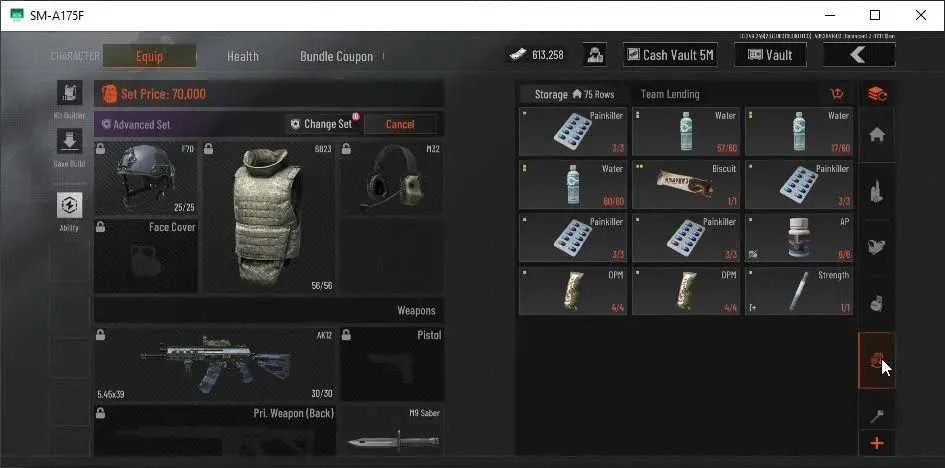
Task: Select the Water item showing 17/60
Action: (x=799, y=131)
